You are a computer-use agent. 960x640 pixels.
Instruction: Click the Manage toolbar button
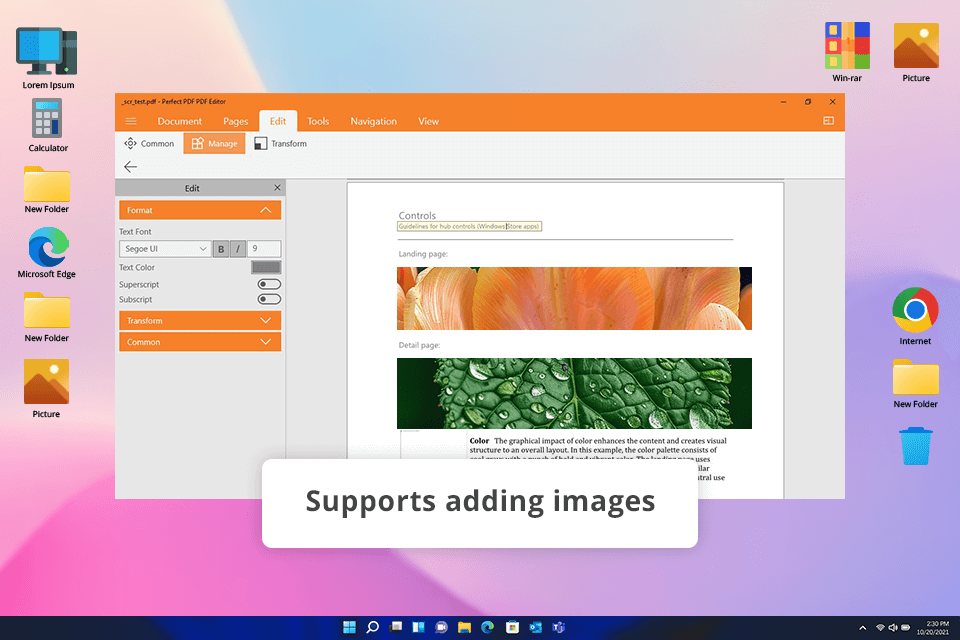(214, 143)
